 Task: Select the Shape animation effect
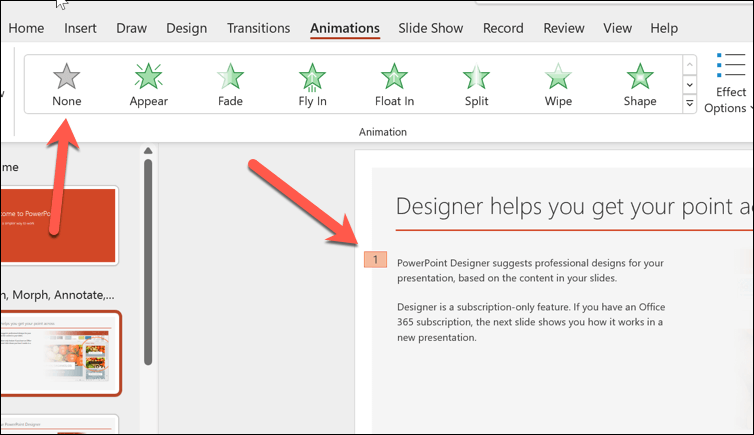[640, 85]
